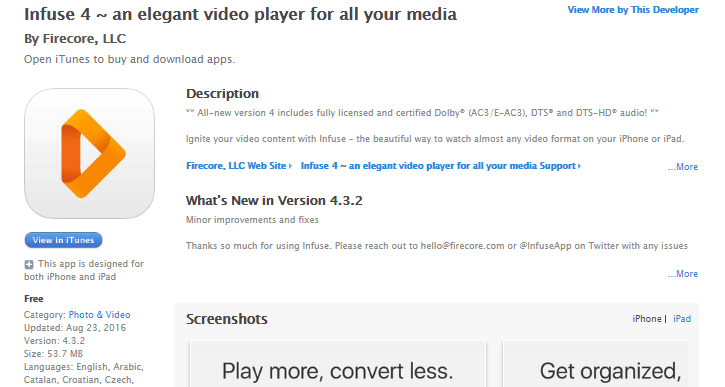Click the Screenshots heading

point(227,319)
